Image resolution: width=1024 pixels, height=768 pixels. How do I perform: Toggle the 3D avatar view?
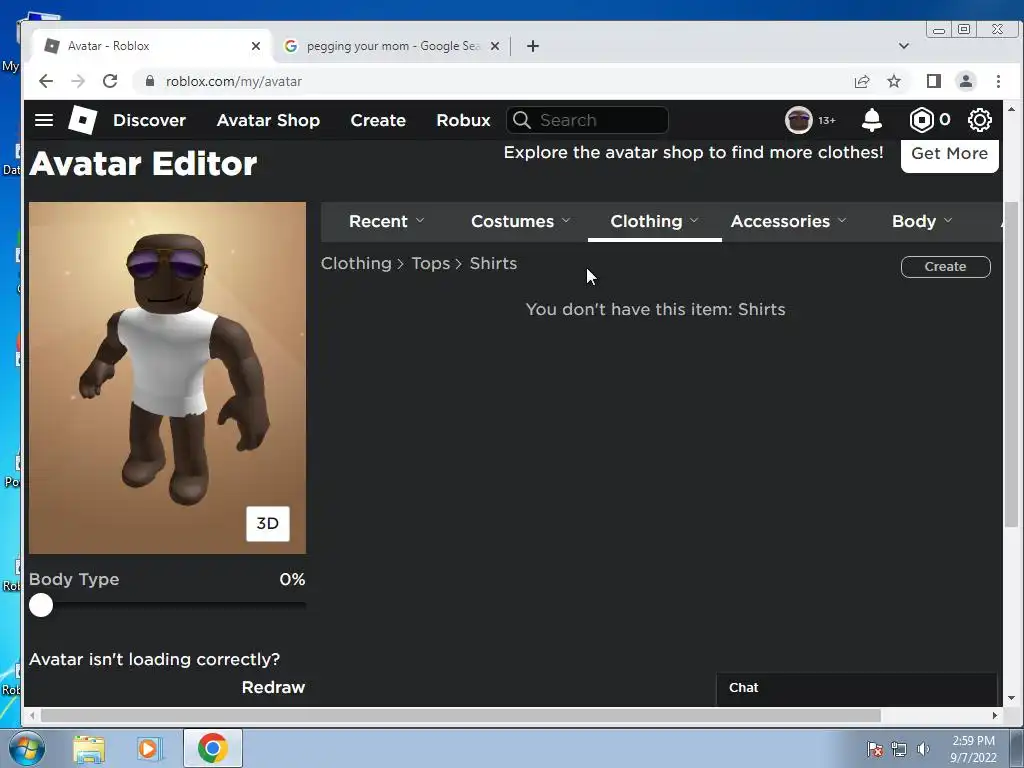tap(268, 523)
